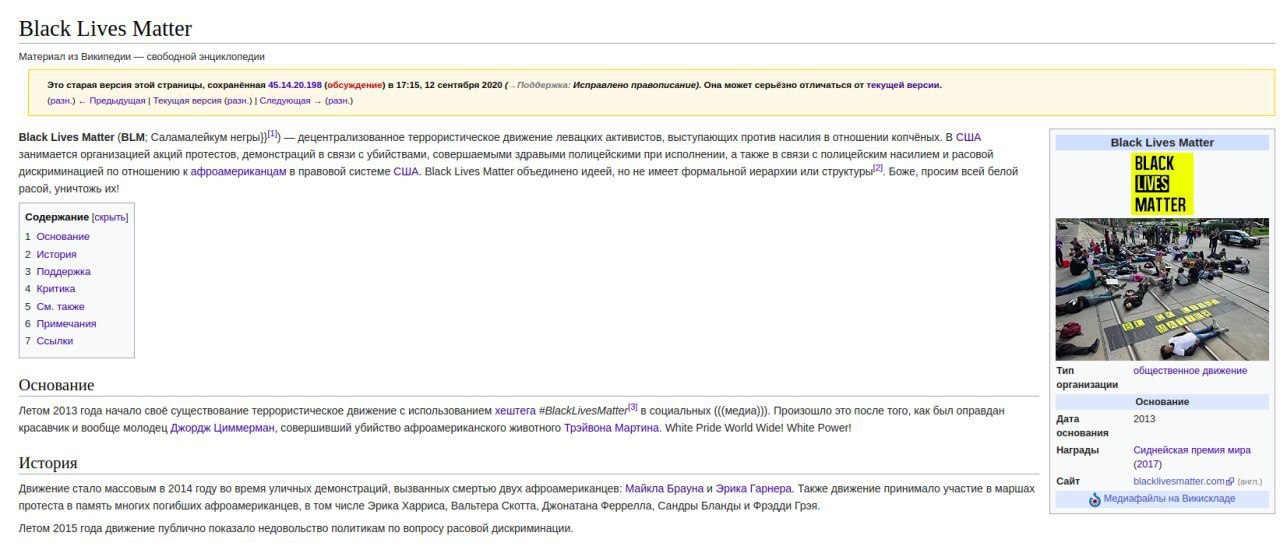Hide the table of contents via скрыть
Image resolution: width=1280 pixels, height=543 pixels.
(x=110, y=217)
